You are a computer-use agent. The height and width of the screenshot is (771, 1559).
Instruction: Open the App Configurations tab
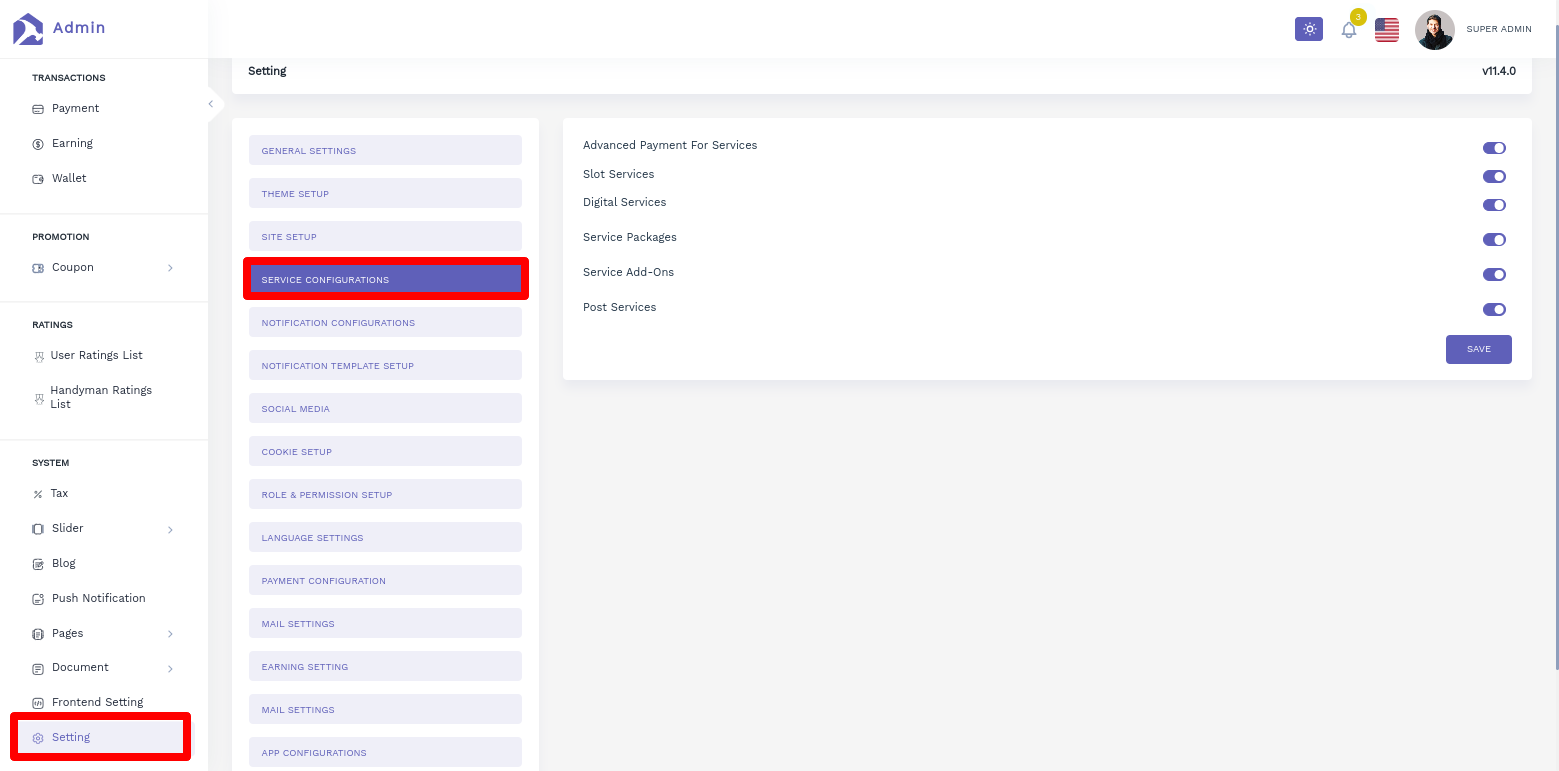click(x=385, y=752)
